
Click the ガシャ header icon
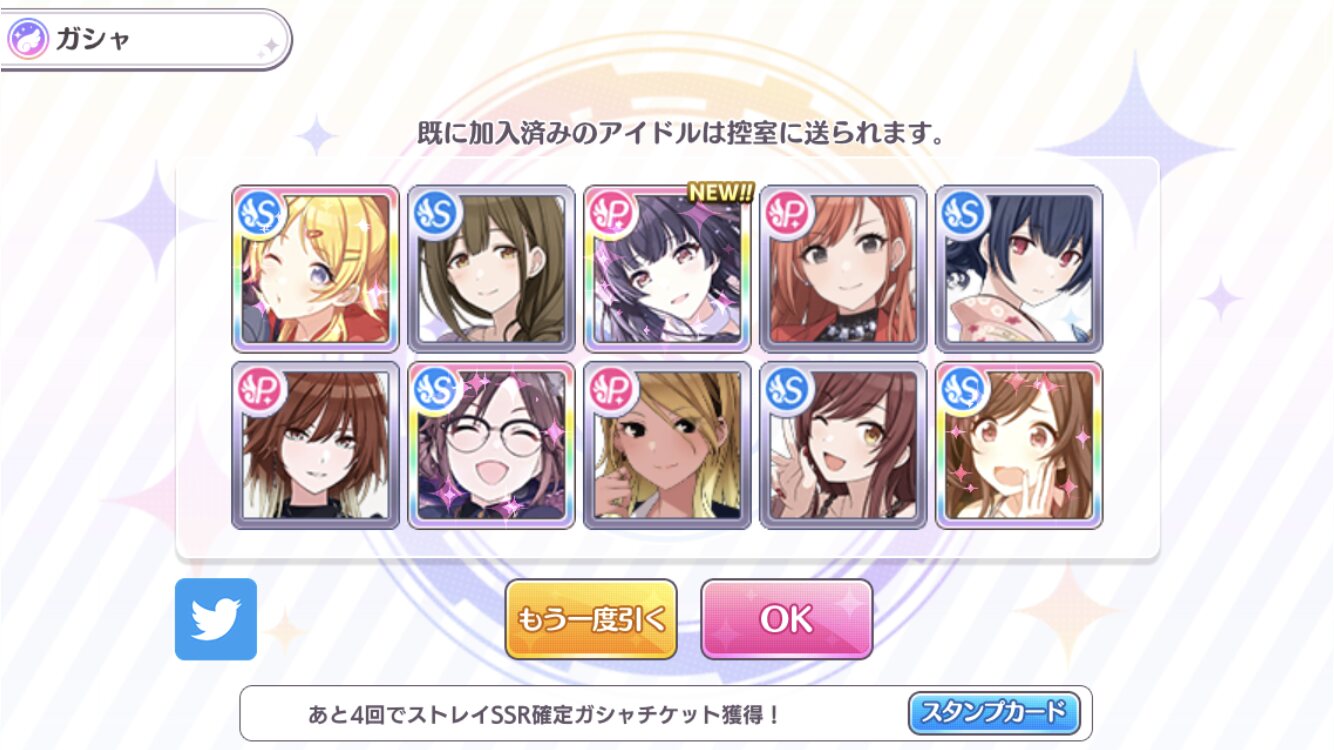(x=27, y=40)
